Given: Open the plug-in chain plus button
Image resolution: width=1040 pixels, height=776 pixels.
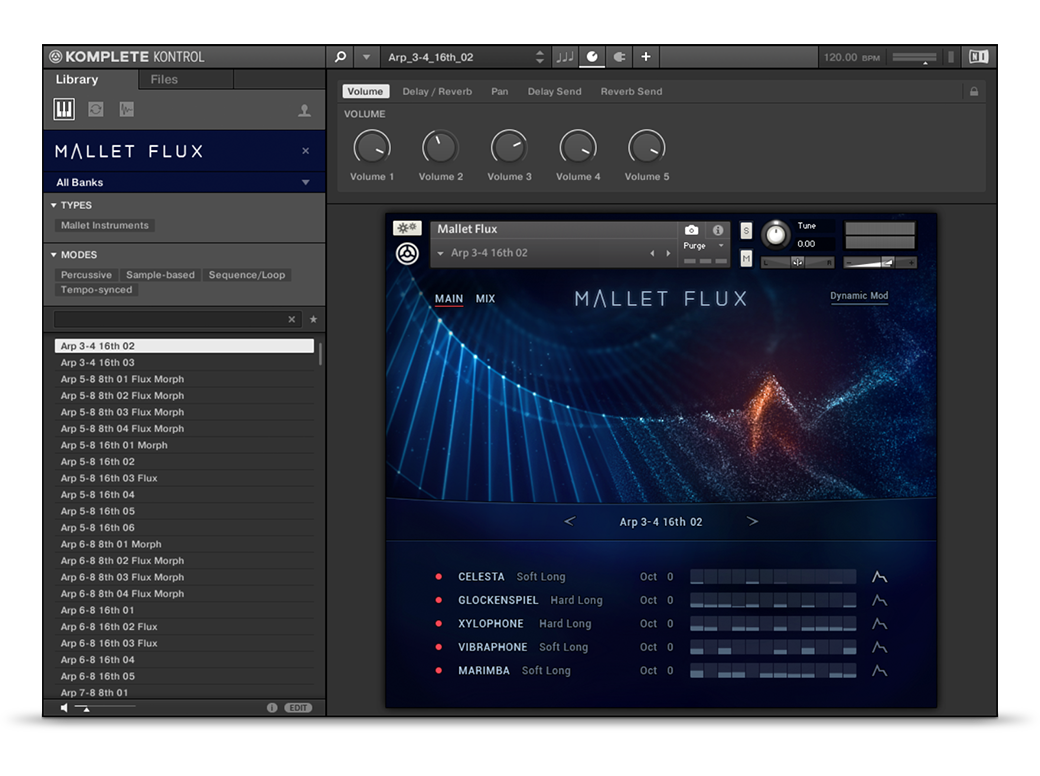Looking at the screenshot, I should [645, 57].
